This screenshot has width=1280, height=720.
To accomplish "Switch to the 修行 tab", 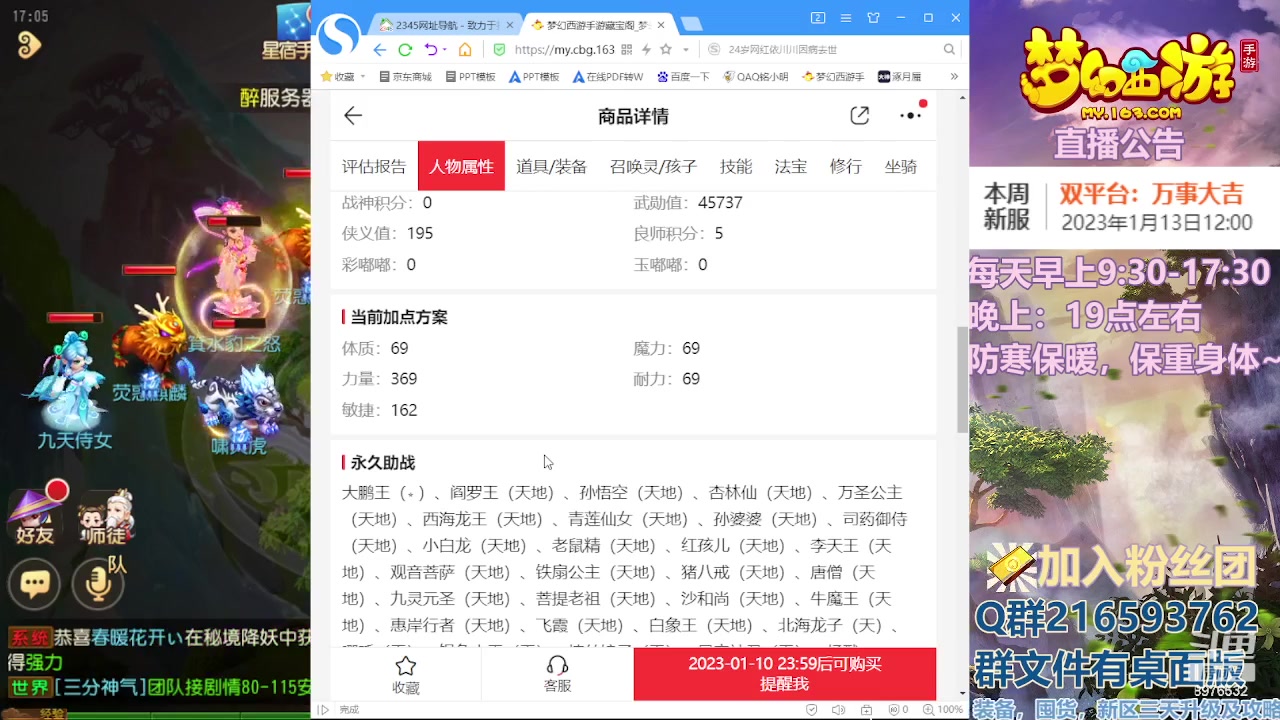I will [845, 167].
